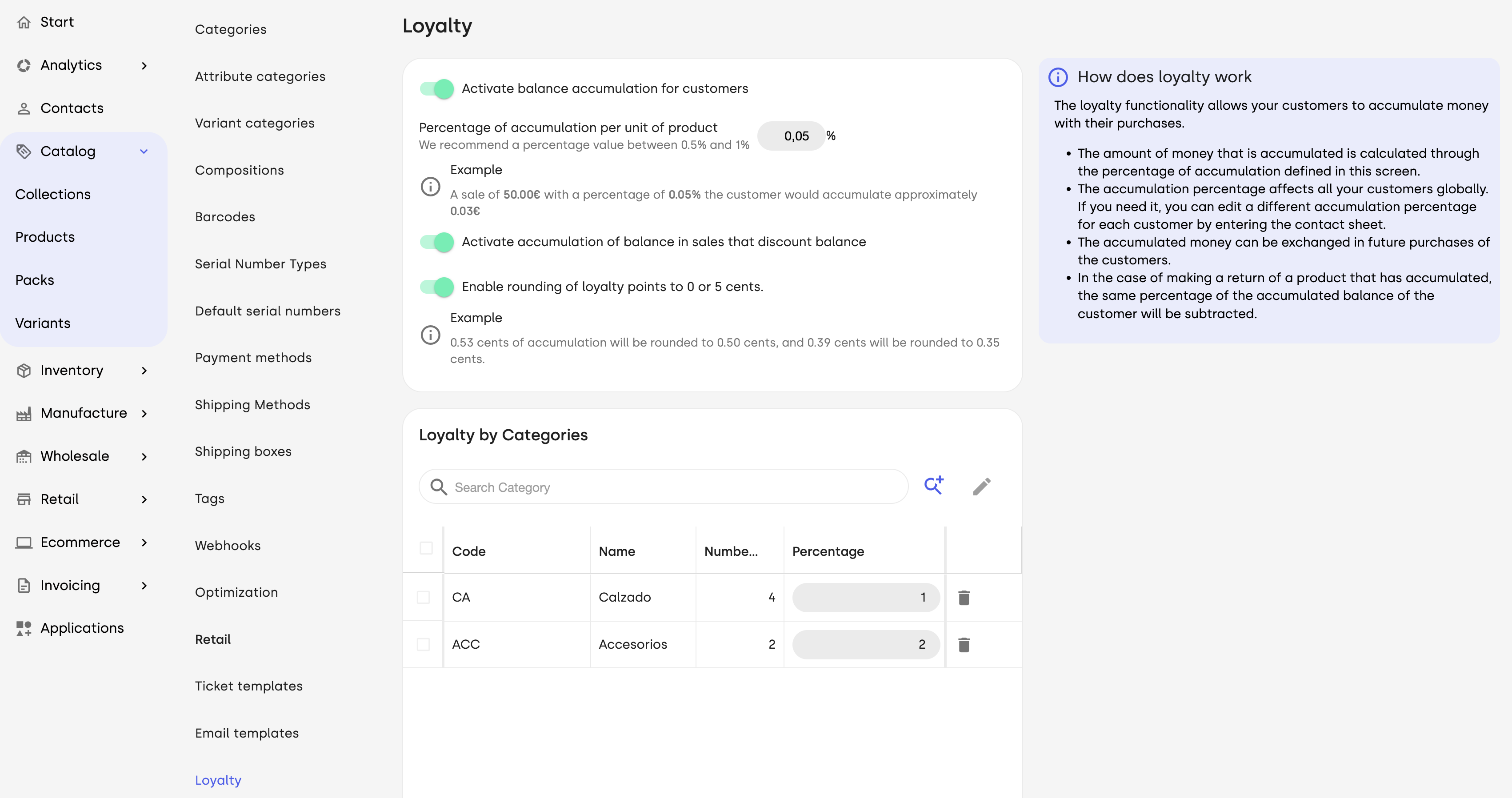Go to Compositions settings
Viewport: 1512px width, 798px height.
tap(240, 170)
